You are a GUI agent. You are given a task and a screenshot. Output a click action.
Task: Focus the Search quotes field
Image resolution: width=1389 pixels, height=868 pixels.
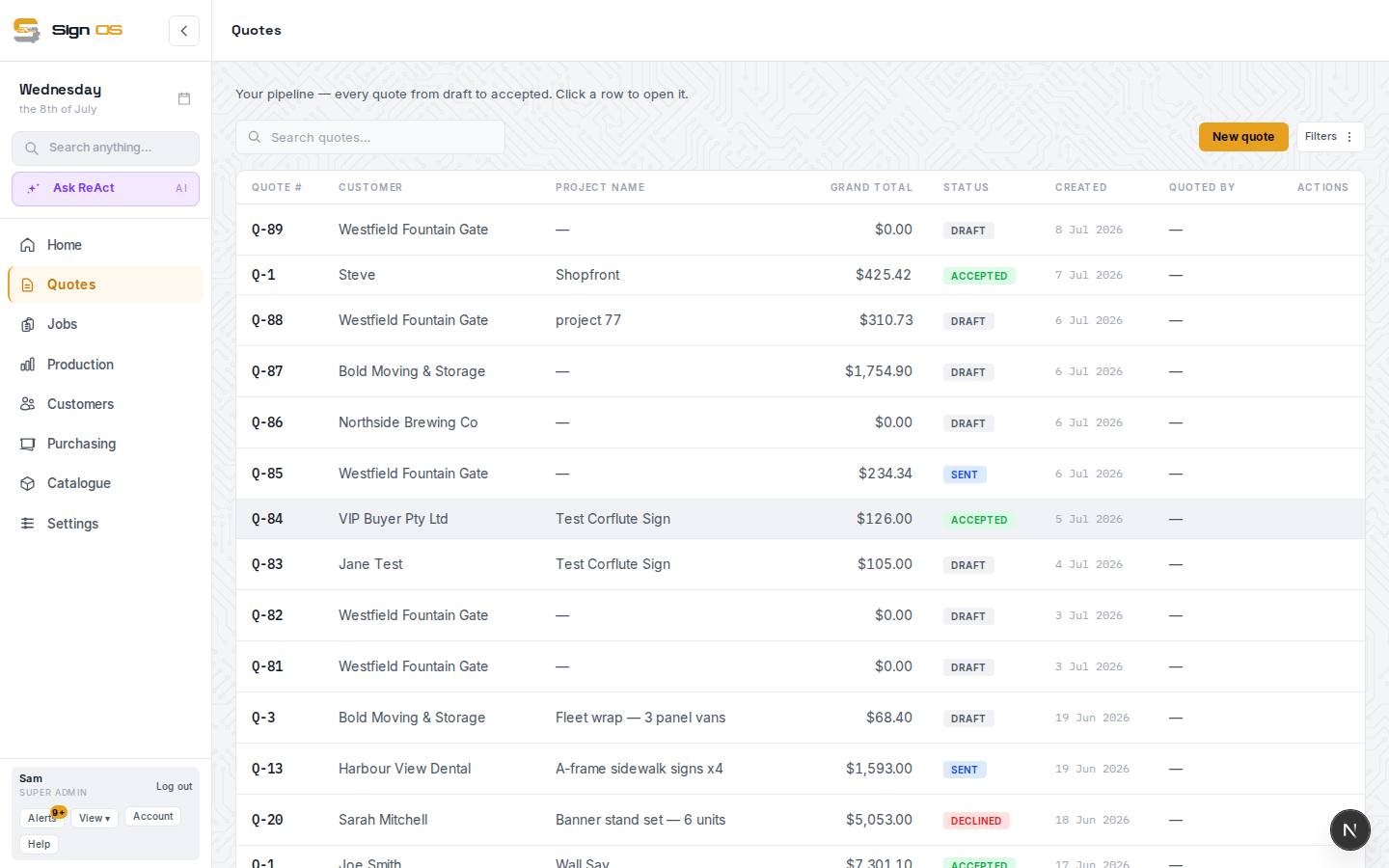pyautogui.click(x=370, y=137)
